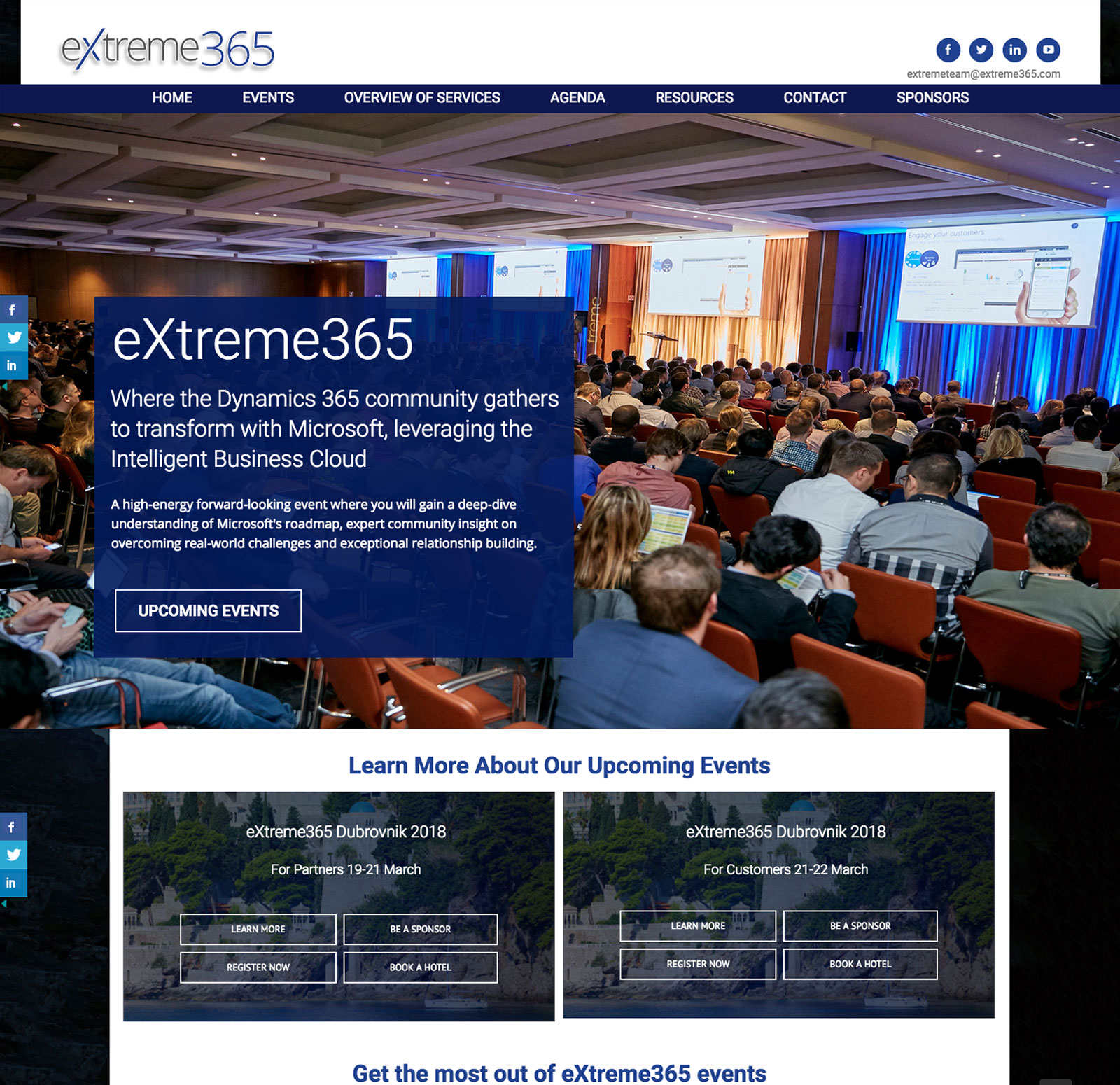Go to the HOME menu item
Viewport: 1120px width, 1085px height.
point(172,98)
